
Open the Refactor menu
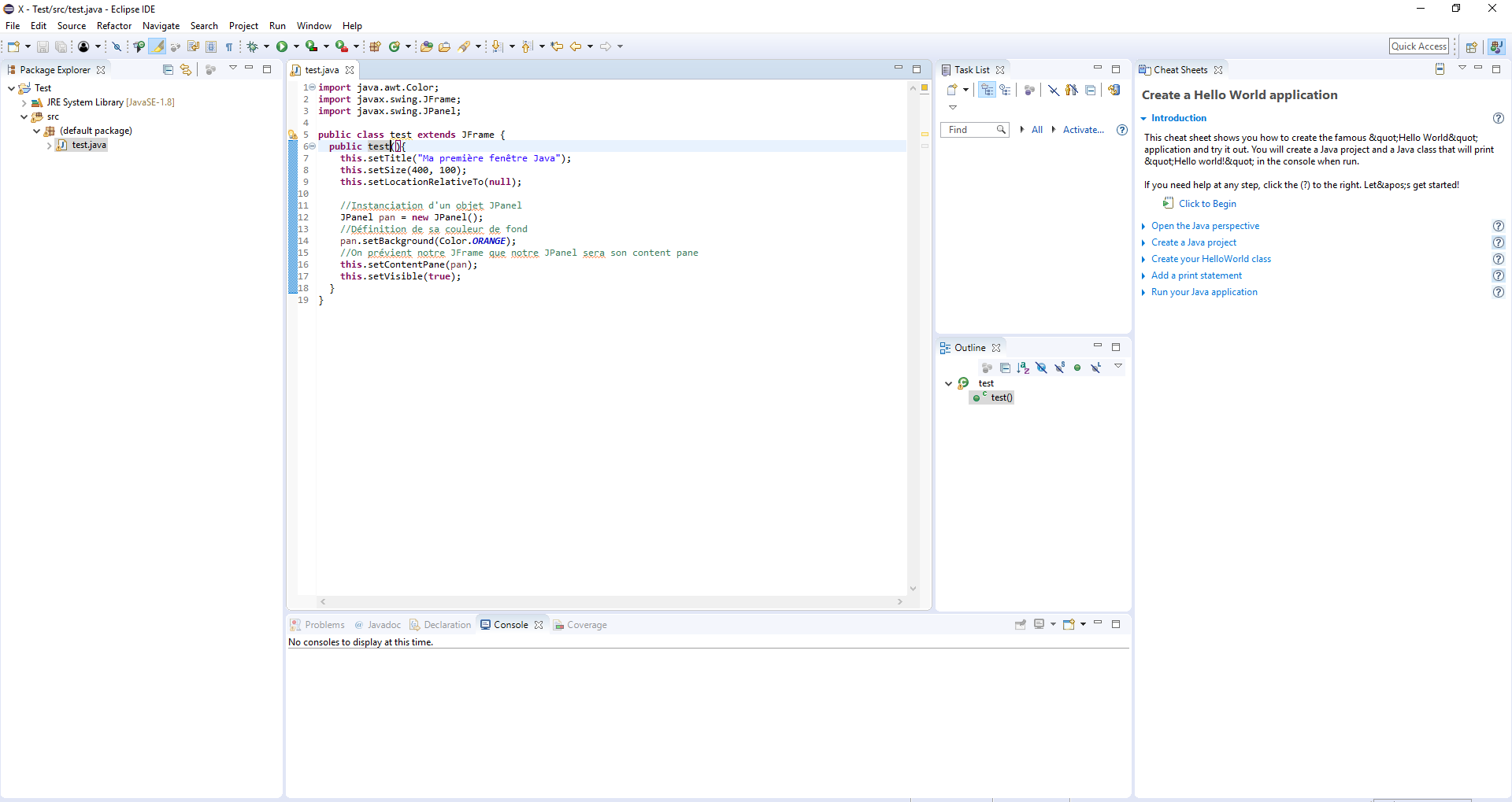[x=114, y=26]
